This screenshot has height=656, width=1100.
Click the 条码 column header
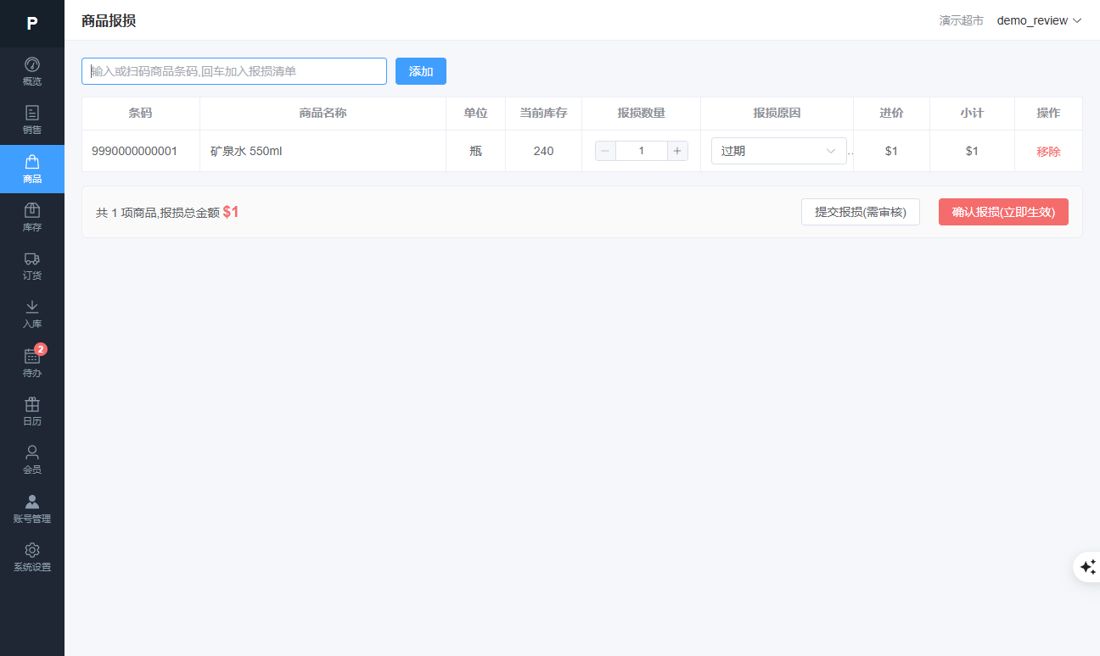[x=140, y=113]
